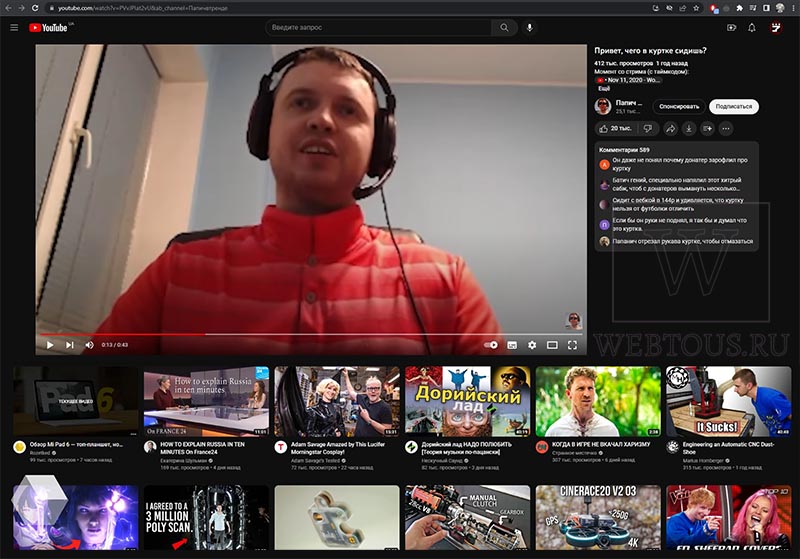Open the YouTube hamburger guide menu
Image resolution: width=800 pixels, height=559 pixels.
click(14, 28)
